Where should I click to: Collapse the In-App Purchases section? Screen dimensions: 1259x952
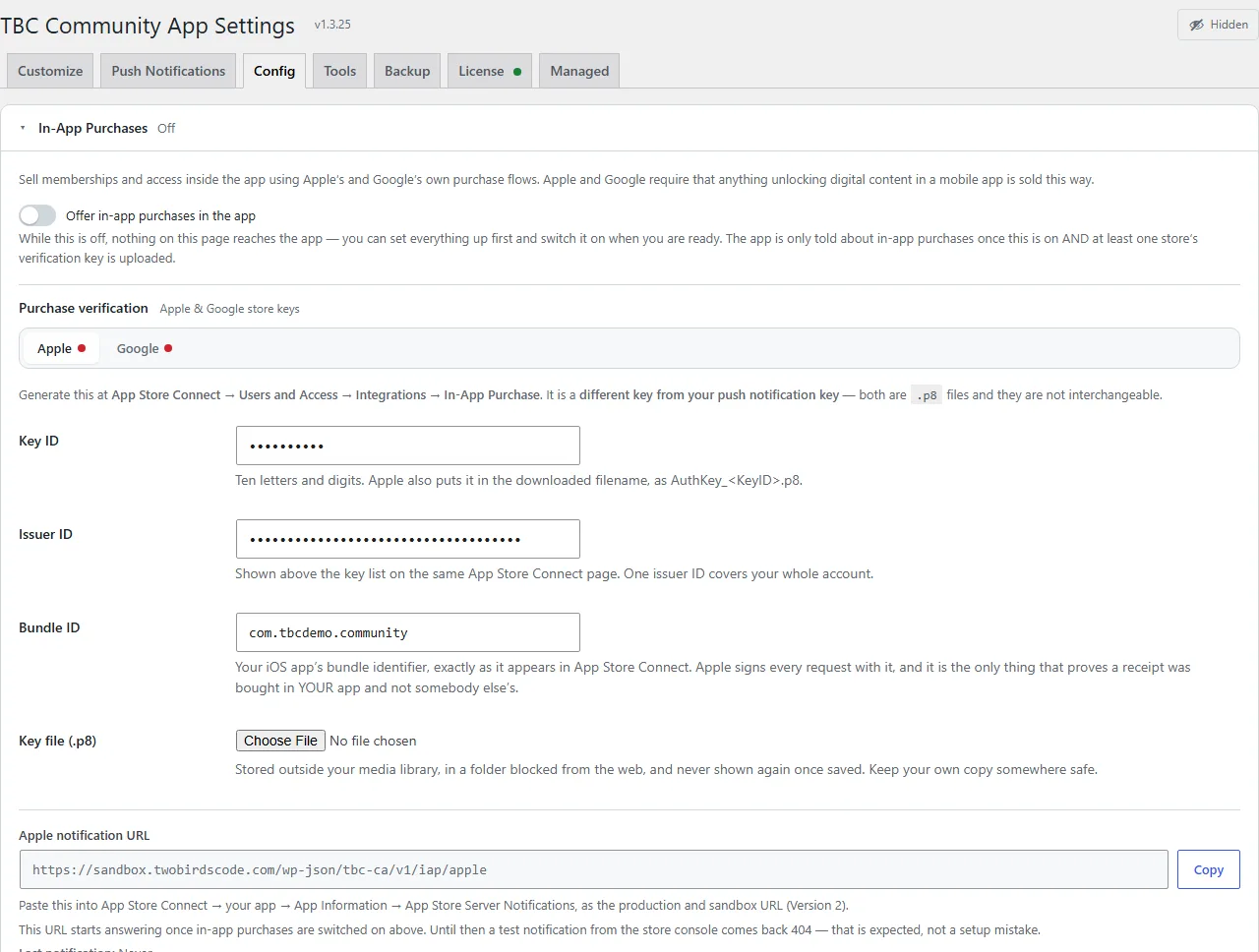(23, 128)
